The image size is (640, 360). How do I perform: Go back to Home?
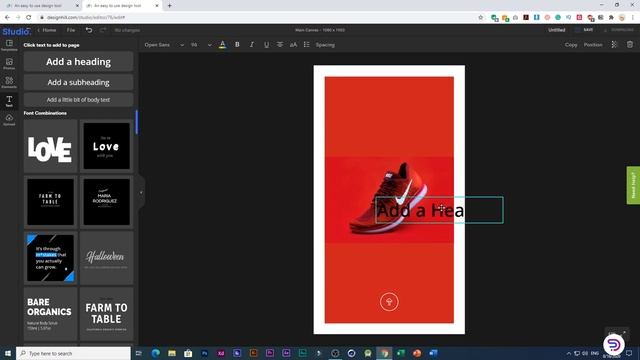coord(47,30)
